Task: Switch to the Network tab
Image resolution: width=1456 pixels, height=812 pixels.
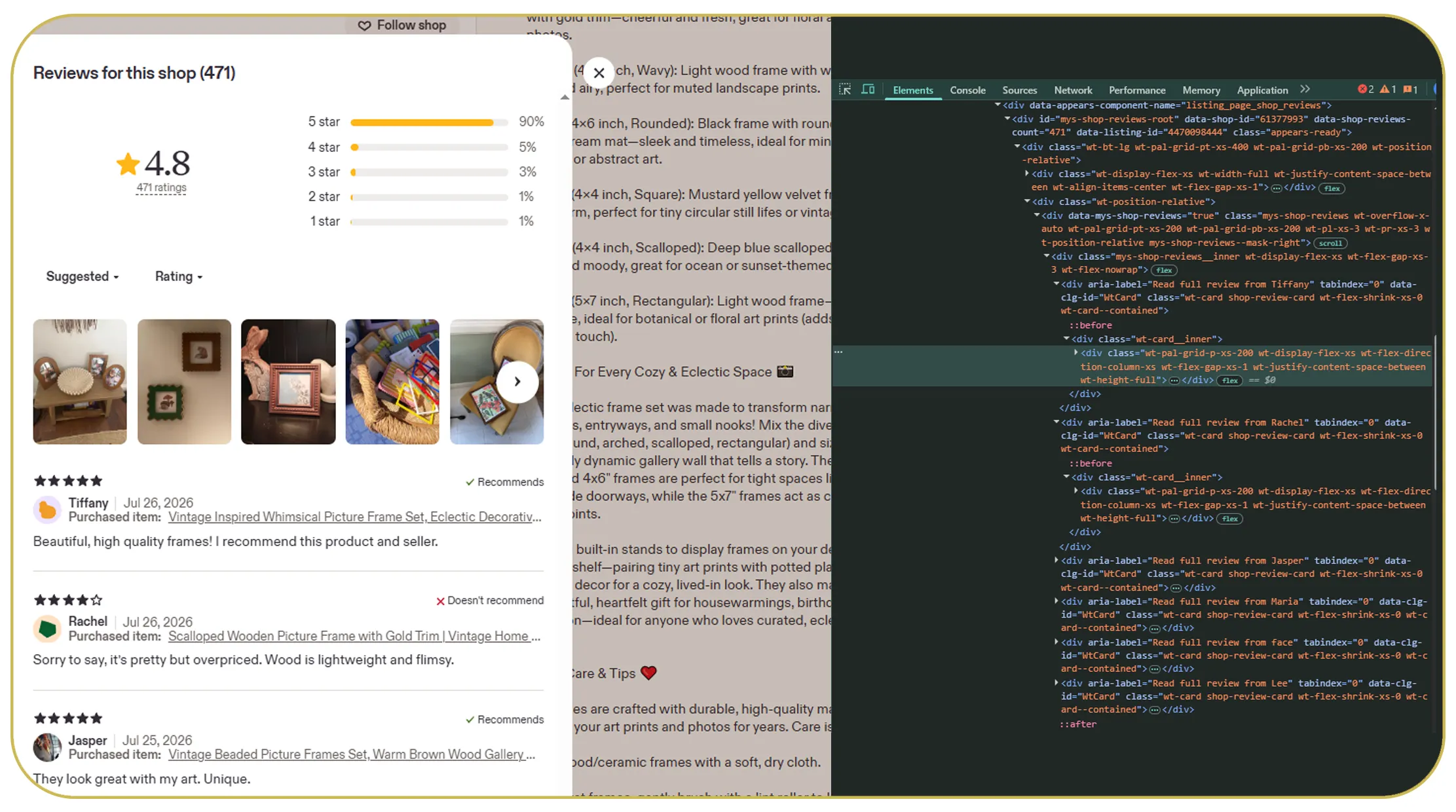Action: coord(1073,90)
